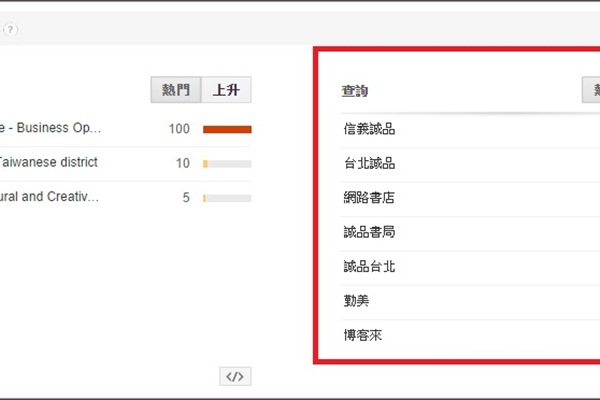
Task: Open the 'Business Op...' topic link
Action: tap(50, 128)
